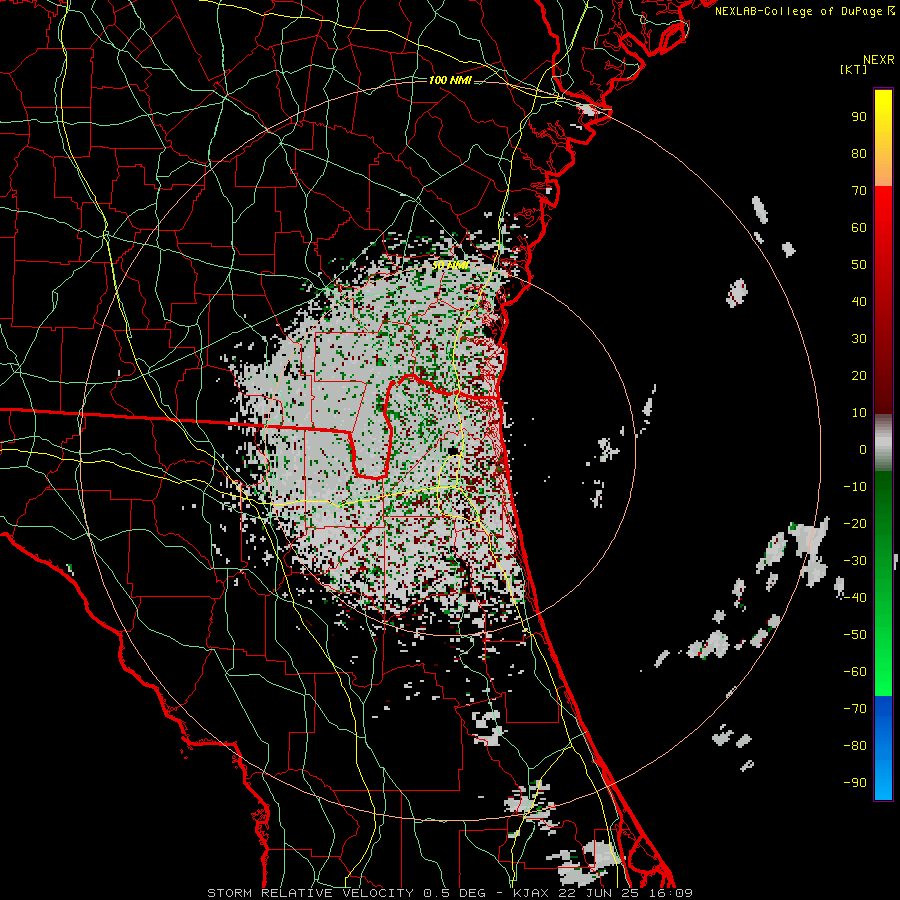The height and width of the screenshot is (900, 900).
Task: Click the -70 value on velocity scale
Action: (x=855, y=709)
